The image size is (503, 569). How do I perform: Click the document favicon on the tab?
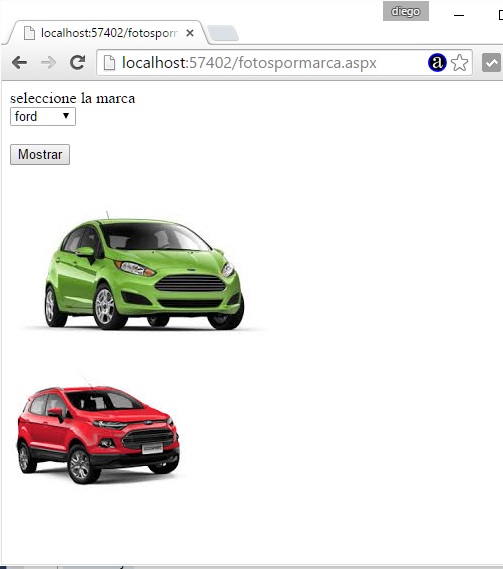(29, 33)
